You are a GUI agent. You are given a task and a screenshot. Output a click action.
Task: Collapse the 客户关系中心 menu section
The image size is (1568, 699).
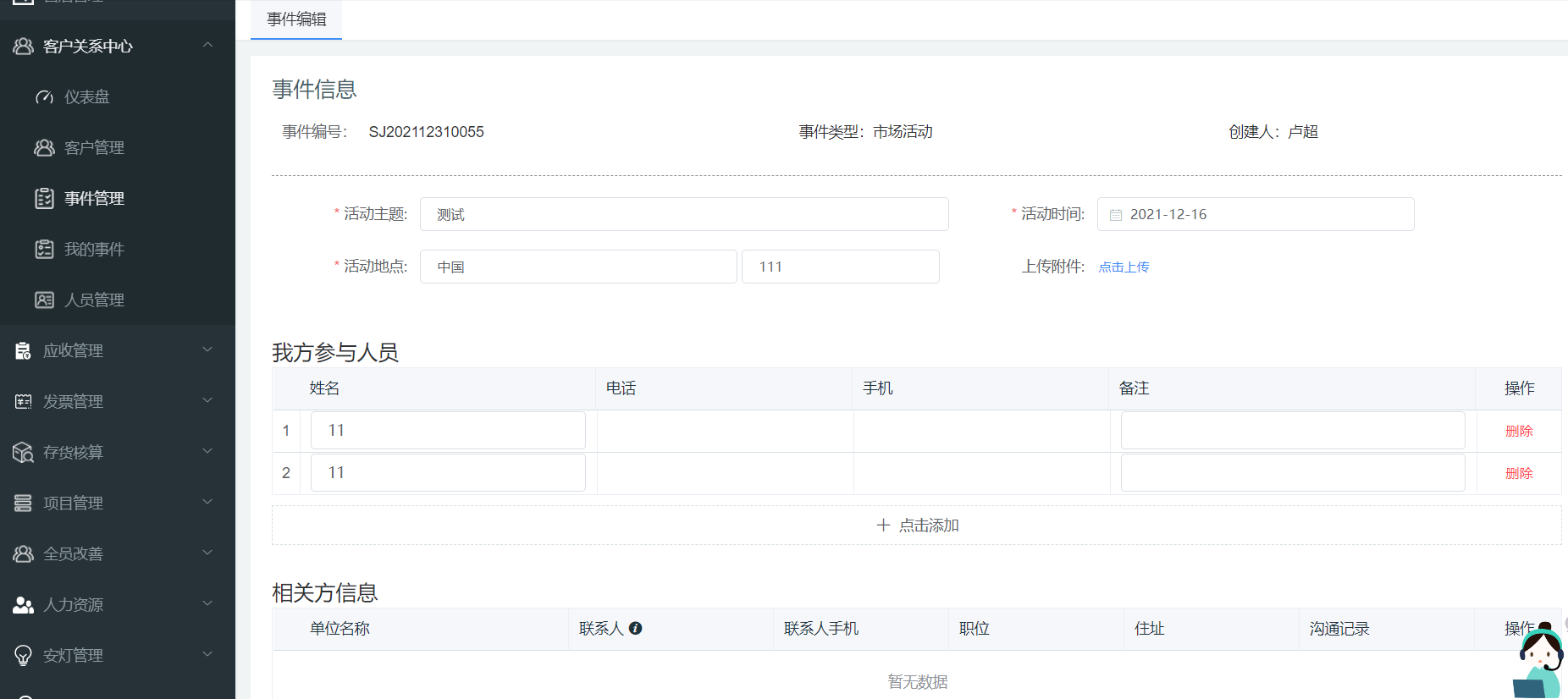click(207, 46)
